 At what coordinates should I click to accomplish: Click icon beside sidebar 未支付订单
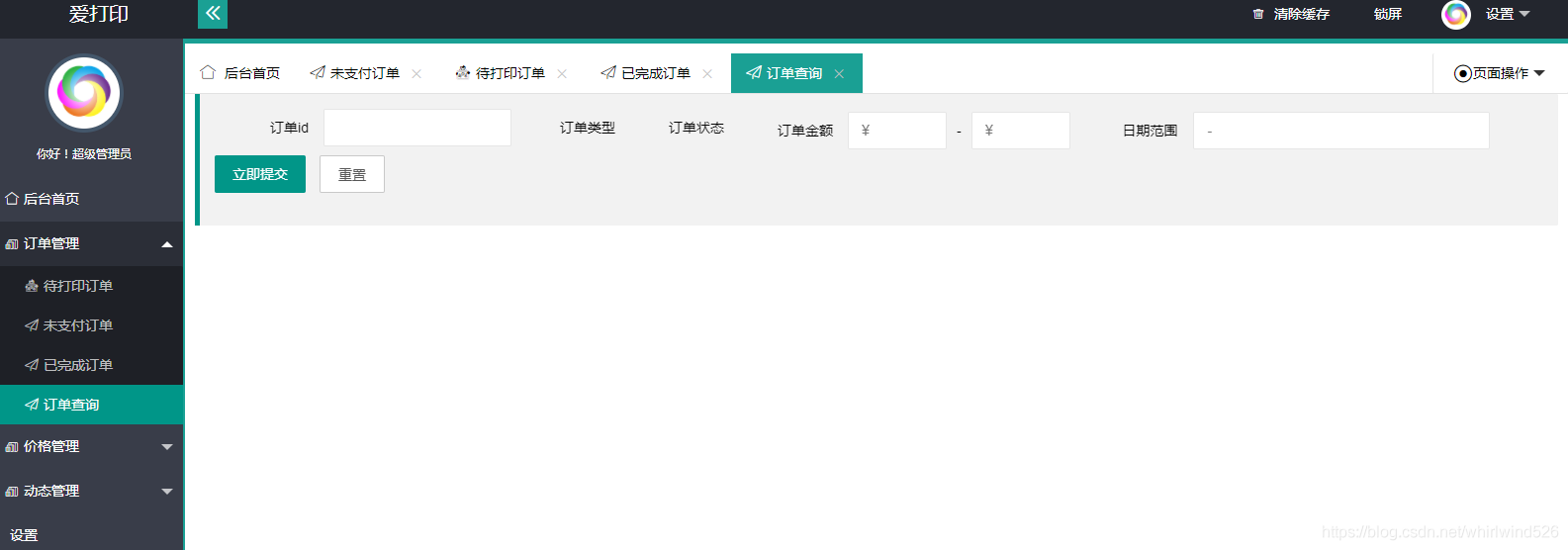(32, 325)
